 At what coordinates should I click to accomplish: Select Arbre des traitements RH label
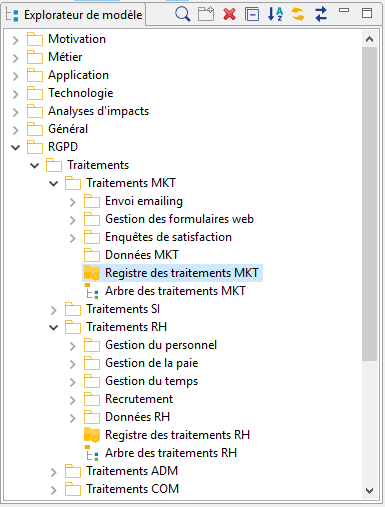171,453
